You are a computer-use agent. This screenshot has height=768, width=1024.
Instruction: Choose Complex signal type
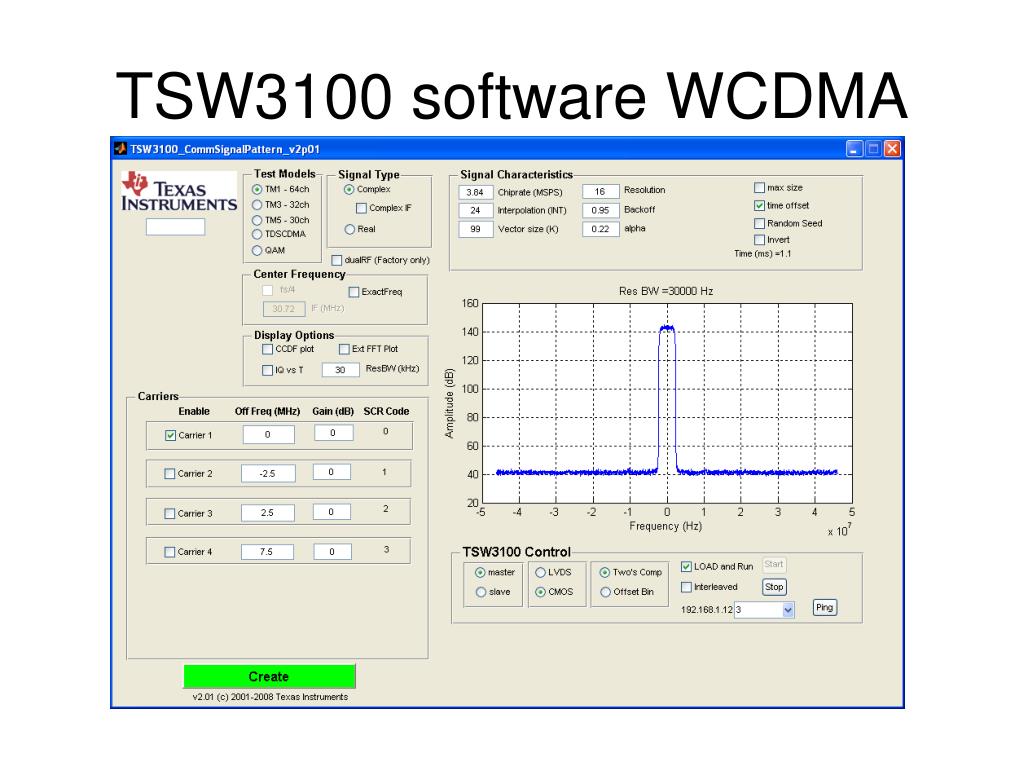349,189
